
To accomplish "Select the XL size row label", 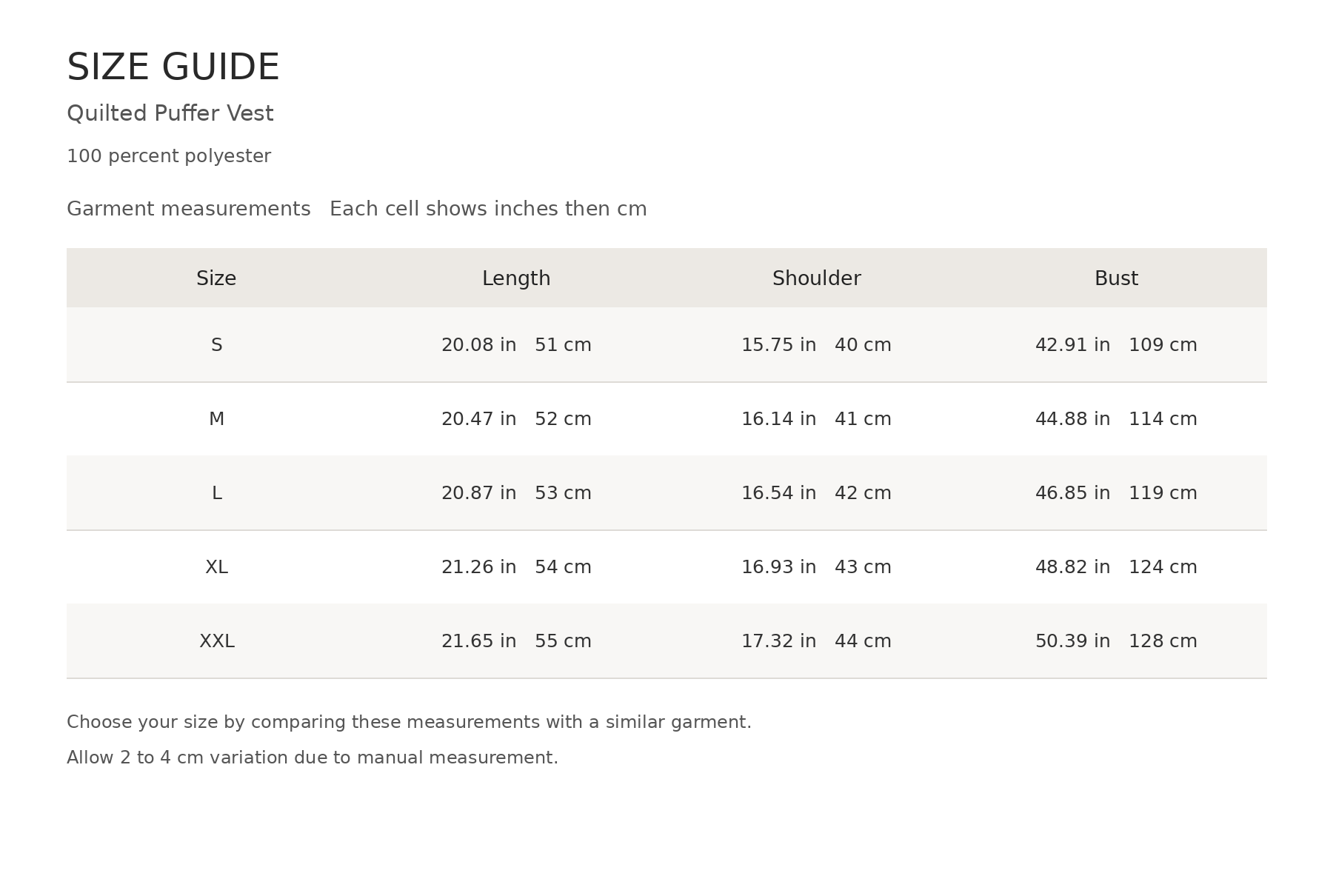I will (216, 567).
